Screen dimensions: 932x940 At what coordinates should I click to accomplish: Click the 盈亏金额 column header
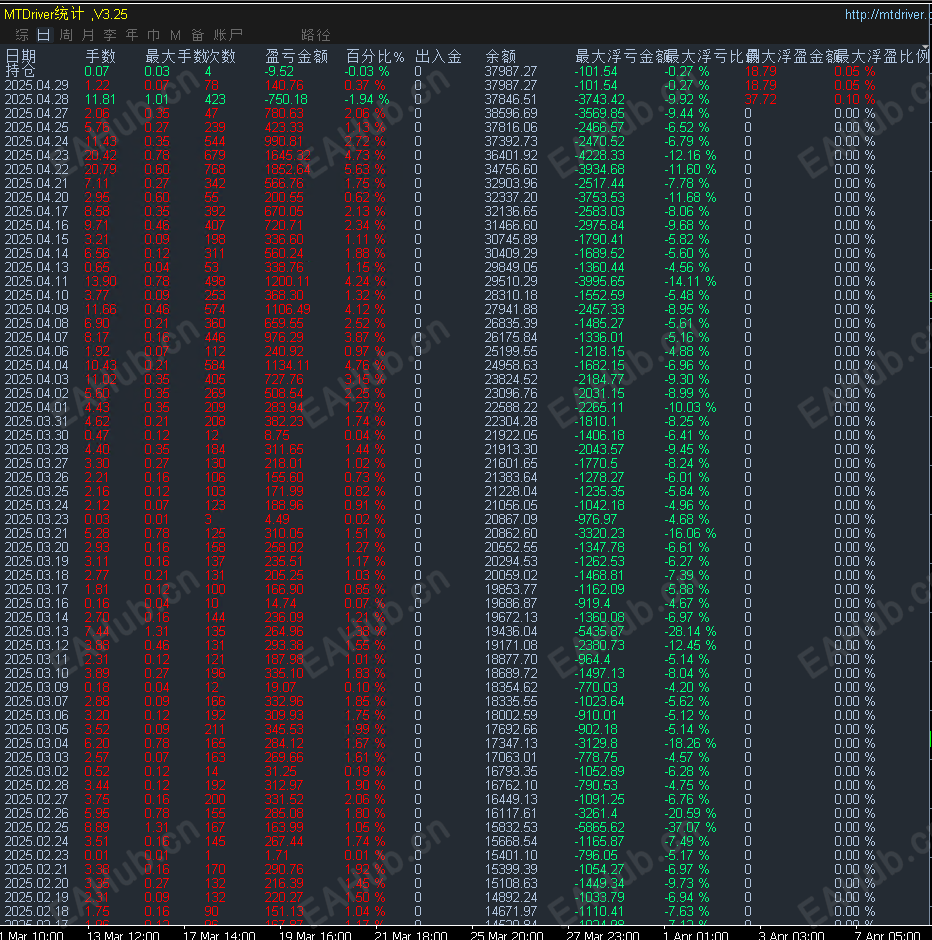[297, 56]
